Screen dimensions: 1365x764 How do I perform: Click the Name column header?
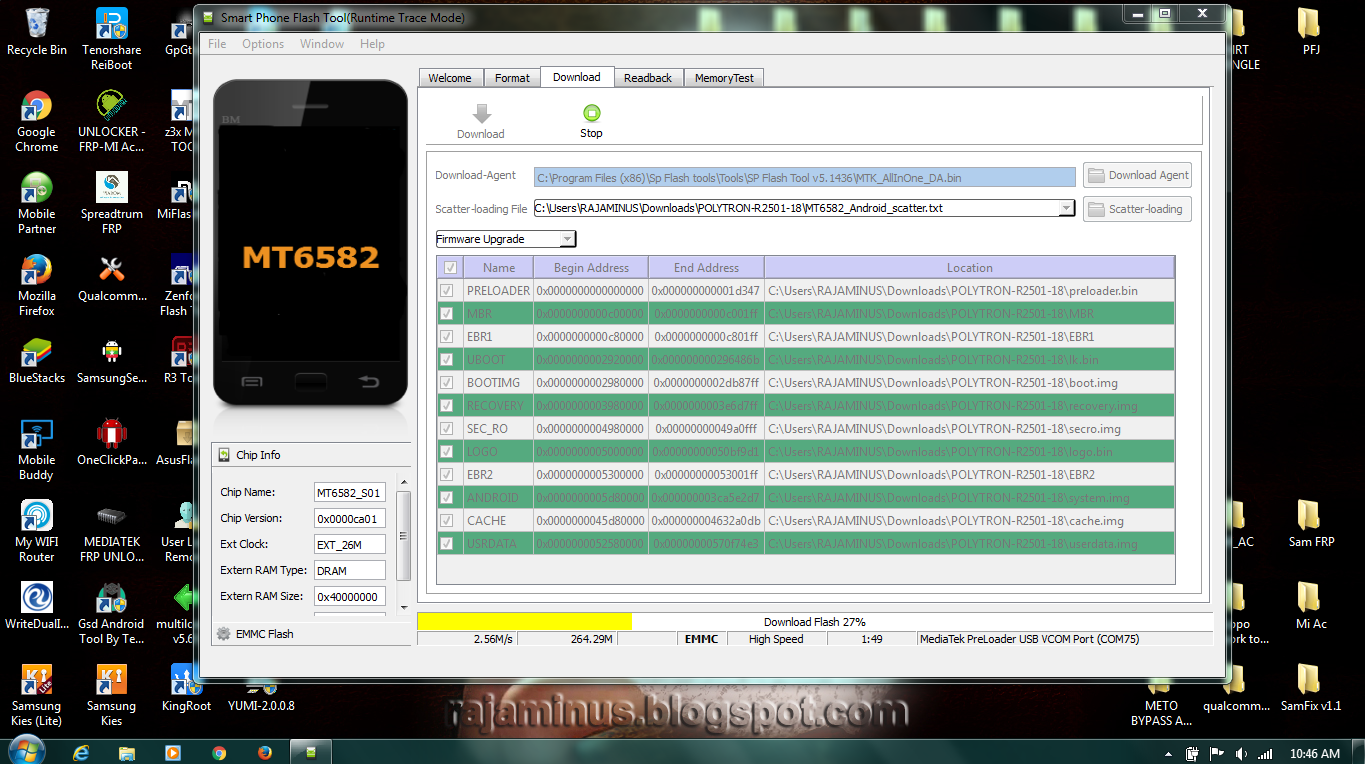point(498,268)
